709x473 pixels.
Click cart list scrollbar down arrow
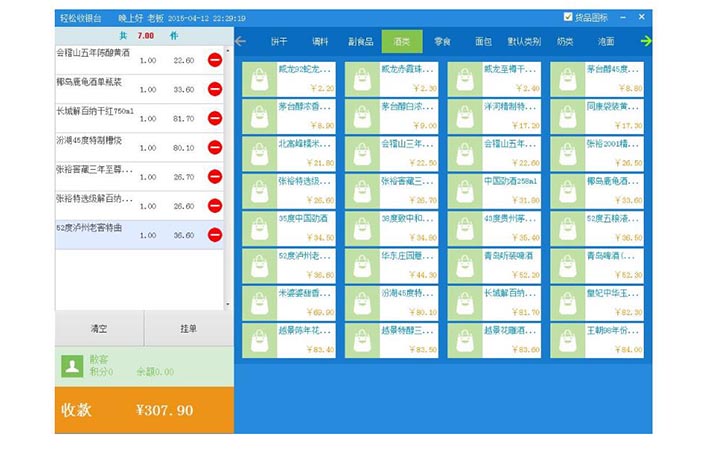(x=228, y=304)
